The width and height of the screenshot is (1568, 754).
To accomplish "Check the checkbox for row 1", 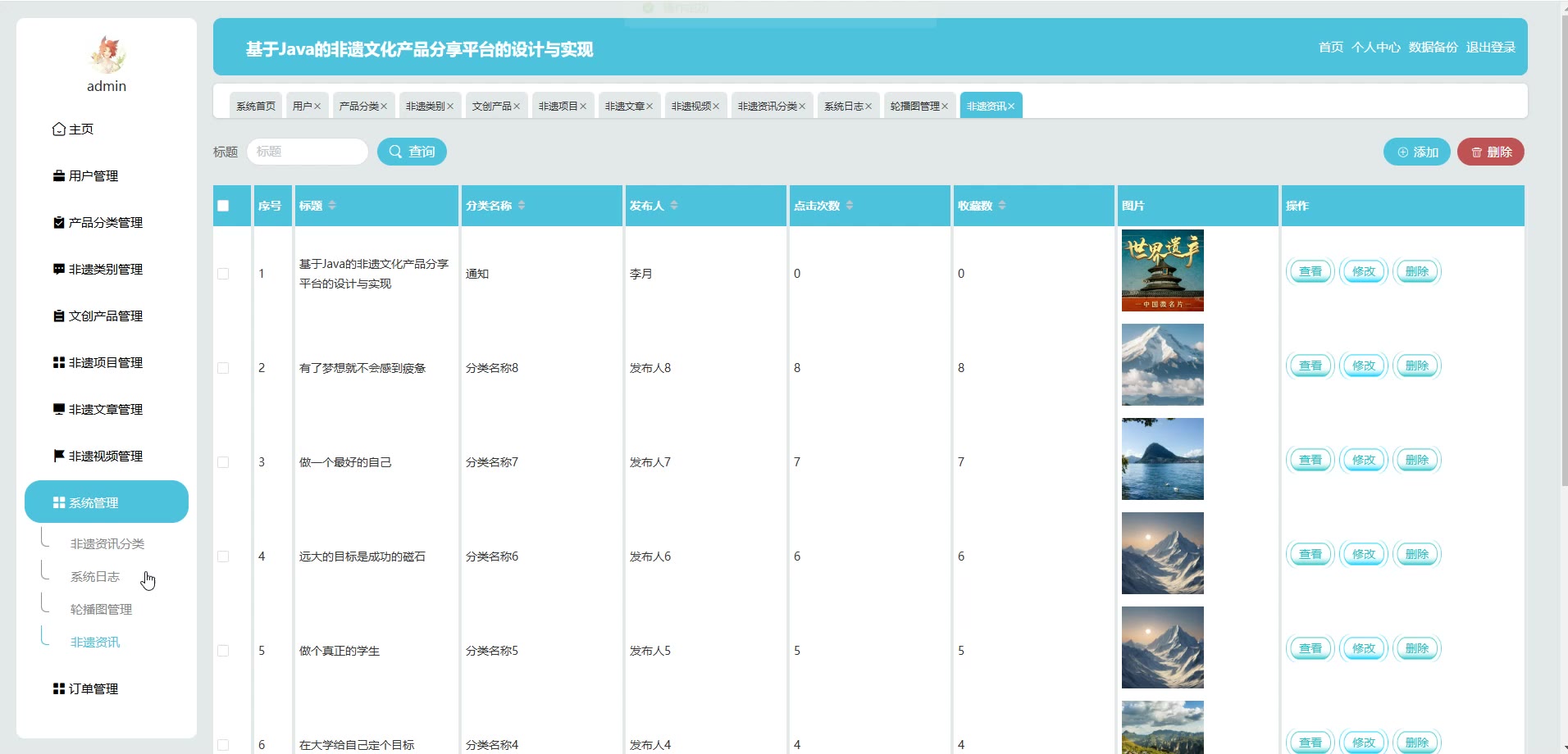I will tap(223, 274).
